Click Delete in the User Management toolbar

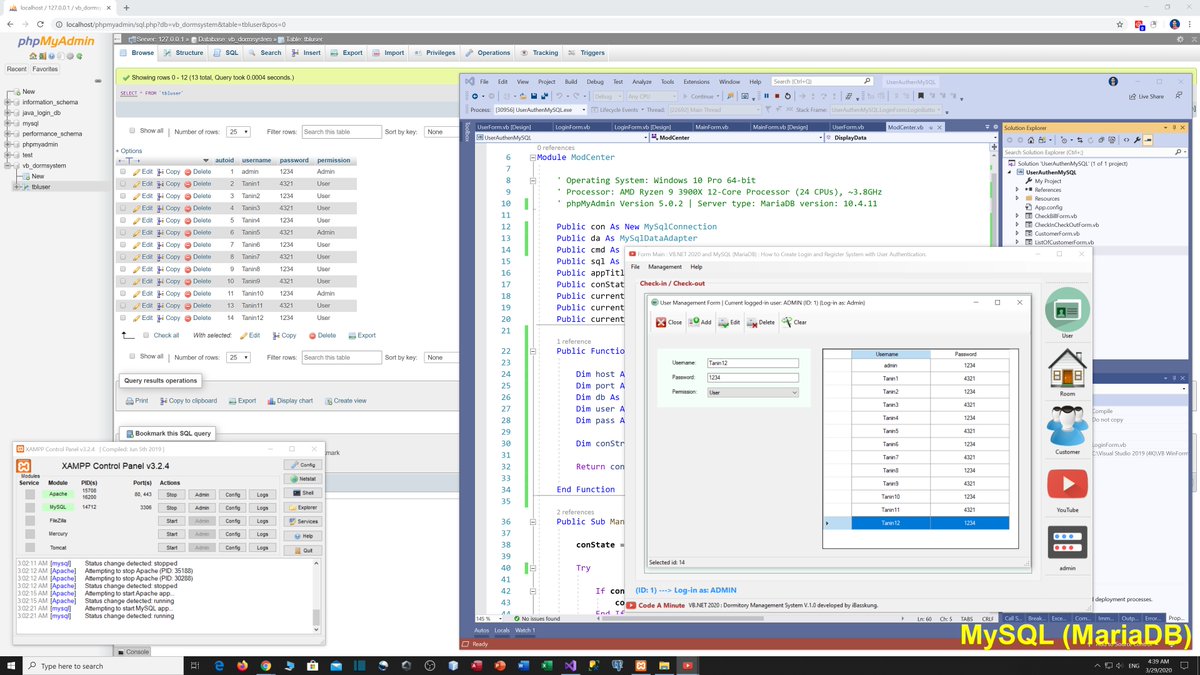coord(760,322)
